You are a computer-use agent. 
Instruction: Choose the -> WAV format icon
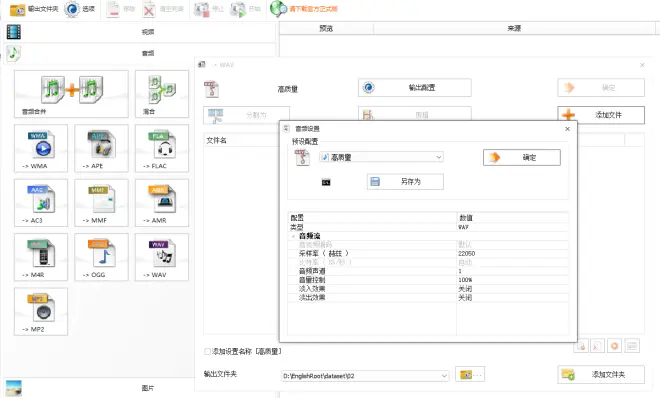(162, 257)
